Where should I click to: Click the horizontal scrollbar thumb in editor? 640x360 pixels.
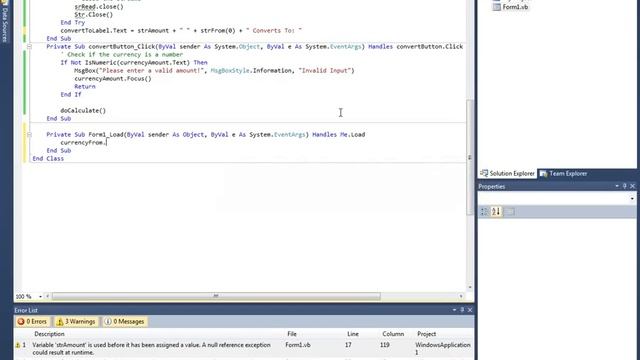pos(216,296)
